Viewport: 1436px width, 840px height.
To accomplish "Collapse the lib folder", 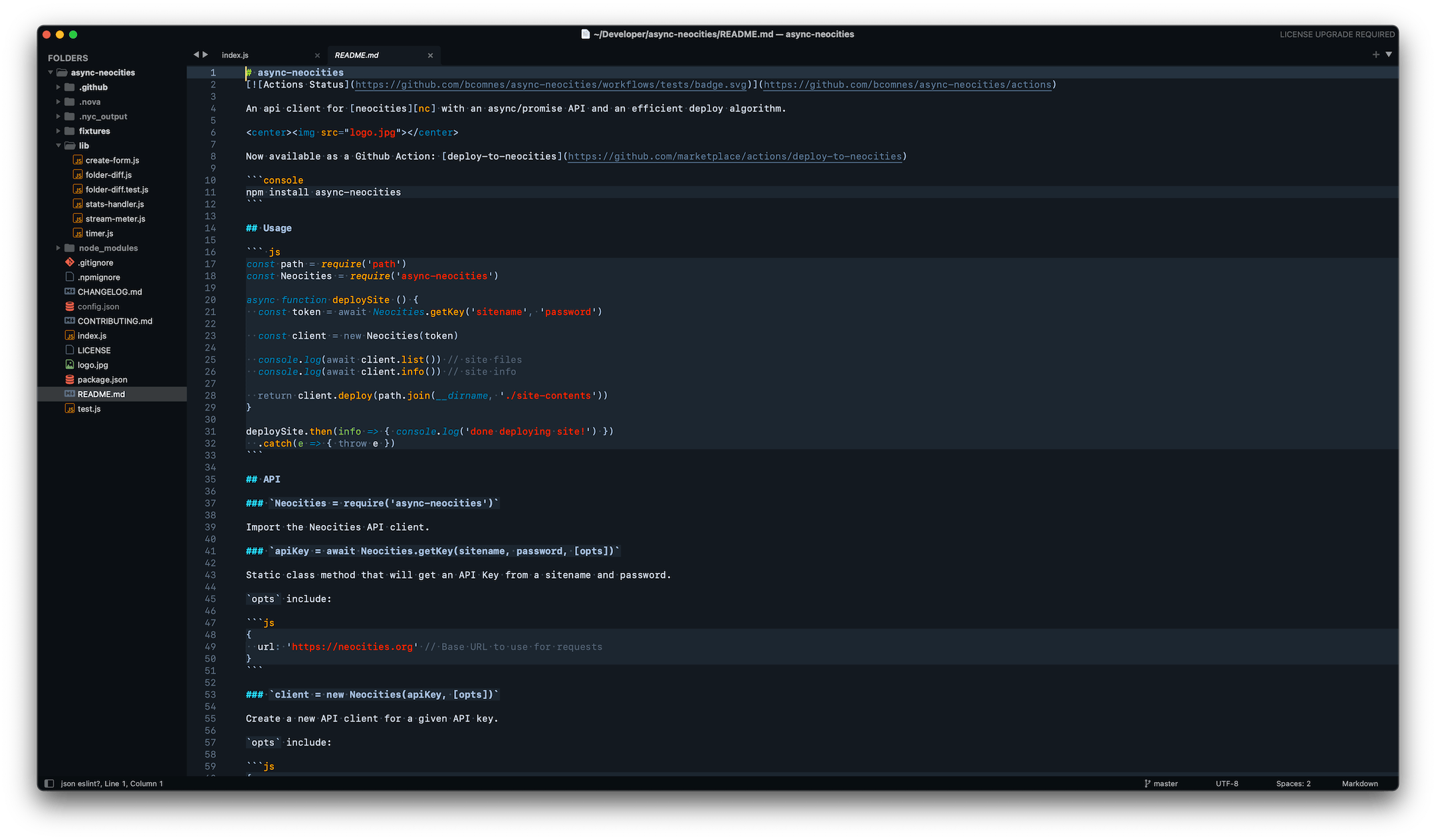I will point(59,146).
